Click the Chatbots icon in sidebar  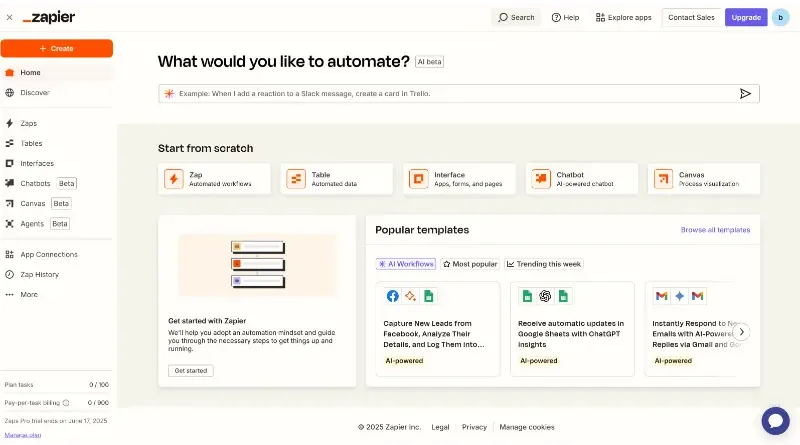click(x=9, y=183)
